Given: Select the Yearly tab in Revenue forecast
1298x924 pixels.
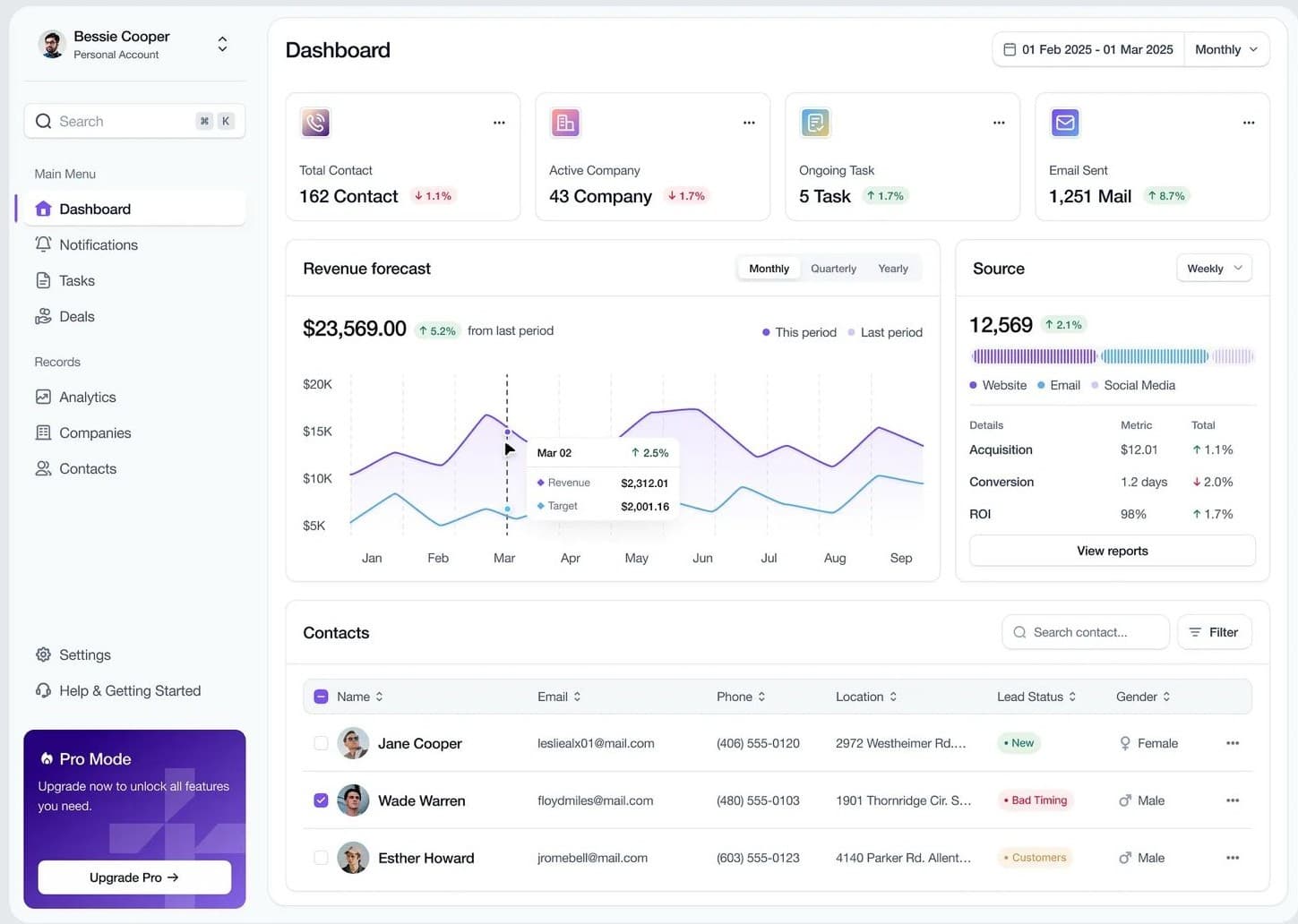Looking at the screenshot, I should coord(892,268).
